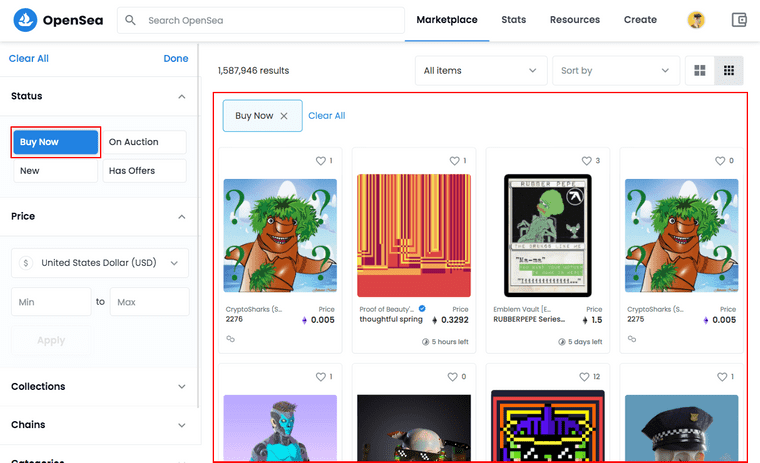The image size is (760, 463).
Task: Collapse the Price section
Action: (x=182, y=217)
